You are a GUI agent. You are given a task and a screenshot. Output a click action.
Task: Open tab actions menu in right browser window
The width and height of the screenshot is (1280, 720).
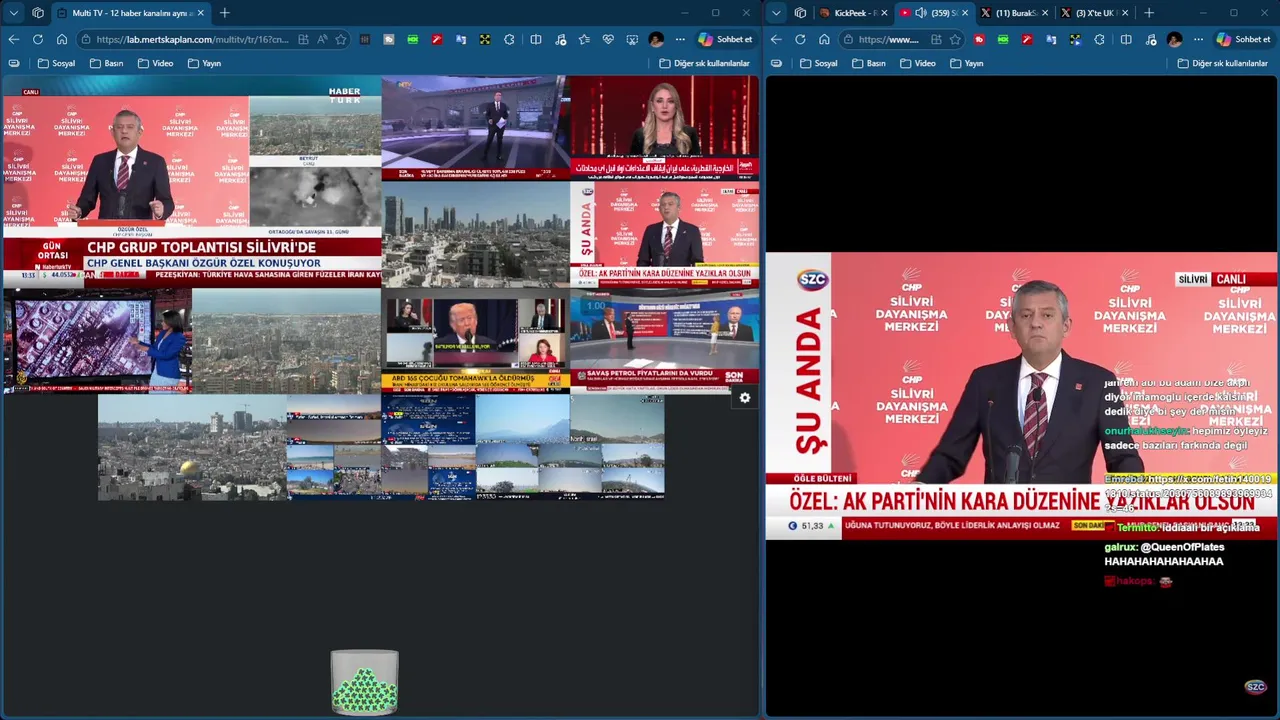coord(776,13)
